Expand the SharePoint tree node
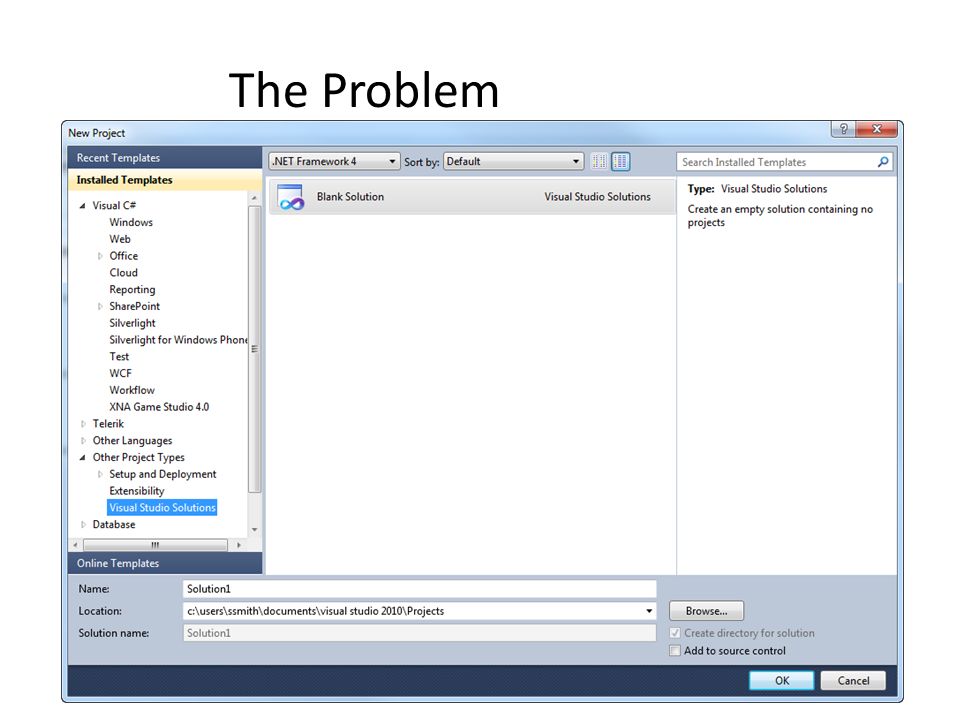The height and width of the screenshot is (720, 960). pos(100,306)
